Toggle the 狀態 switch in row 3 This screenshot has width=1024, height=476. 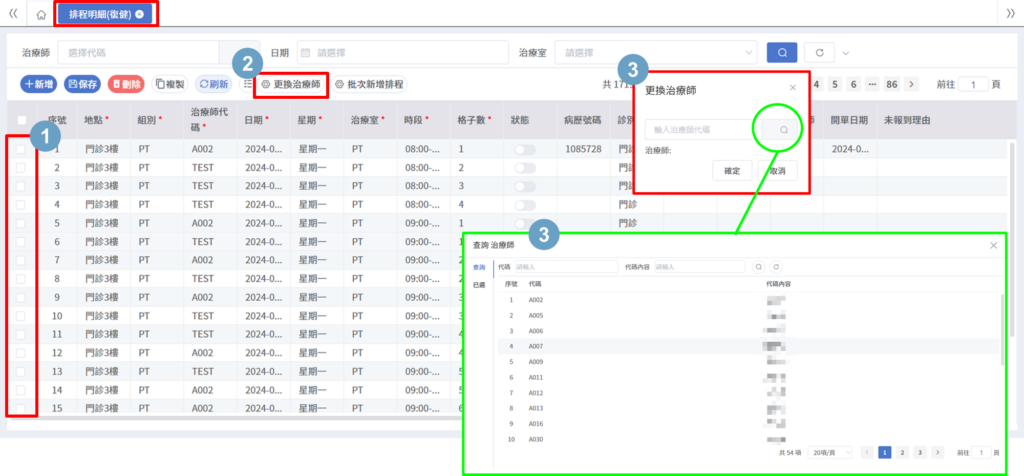coord(525,186)
